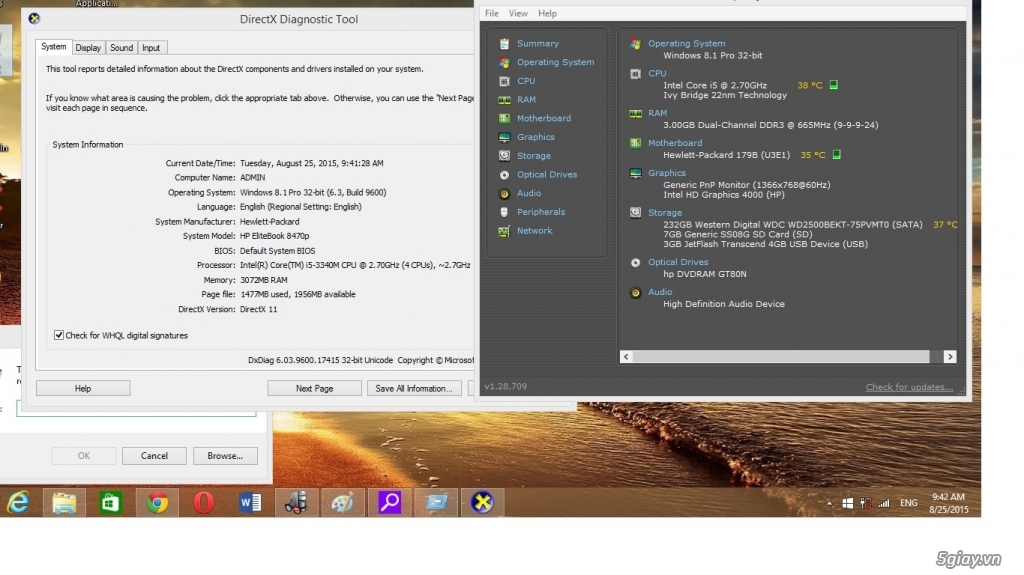The height and width of the screenshot is (575, 1024).
Task: Open the Network icon in sidebar
Action: tap(504, 231)
